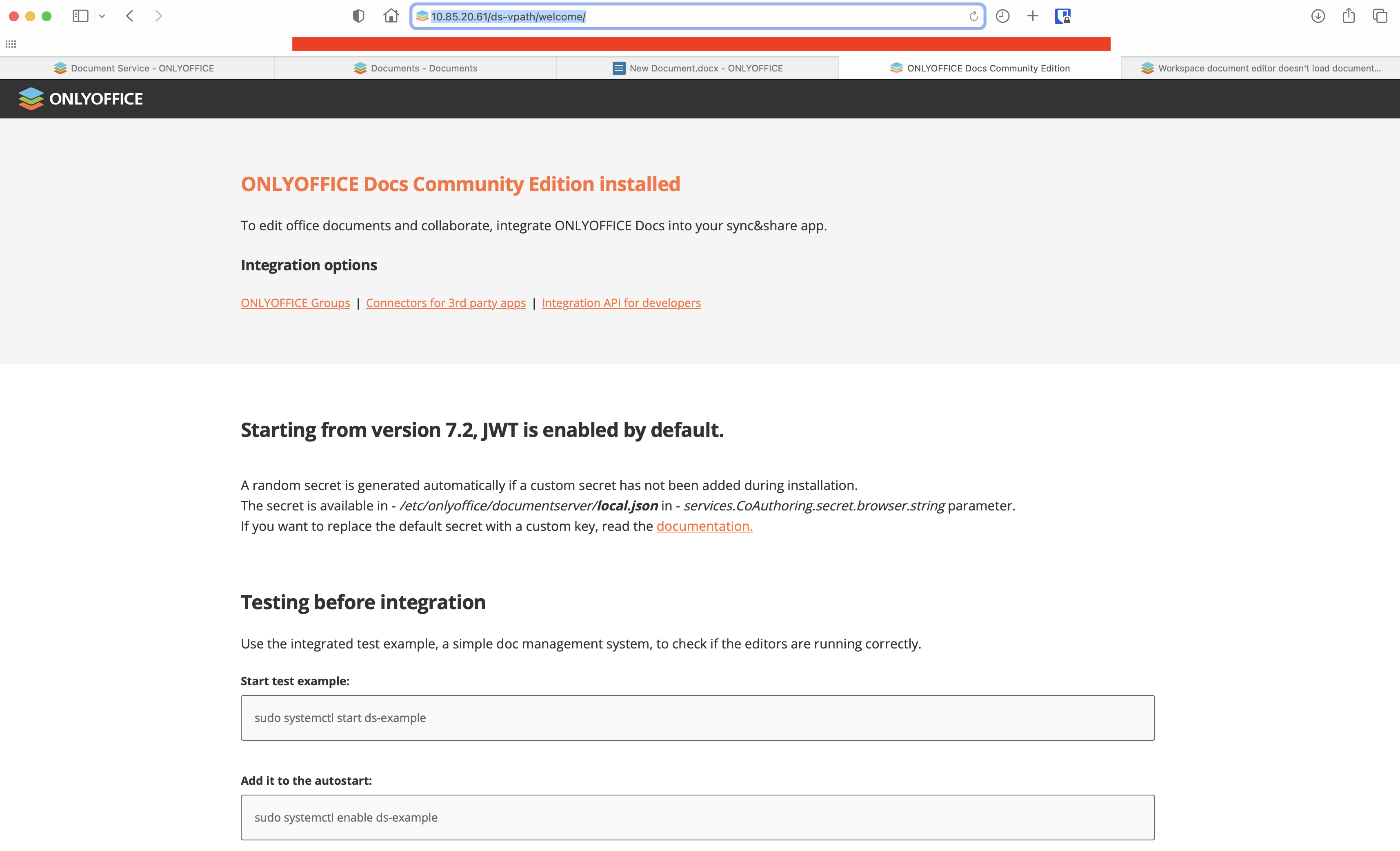This screenshot has height=851, width=1400.
Task: Open Integration API for developers link
Action: coord(622,303)
